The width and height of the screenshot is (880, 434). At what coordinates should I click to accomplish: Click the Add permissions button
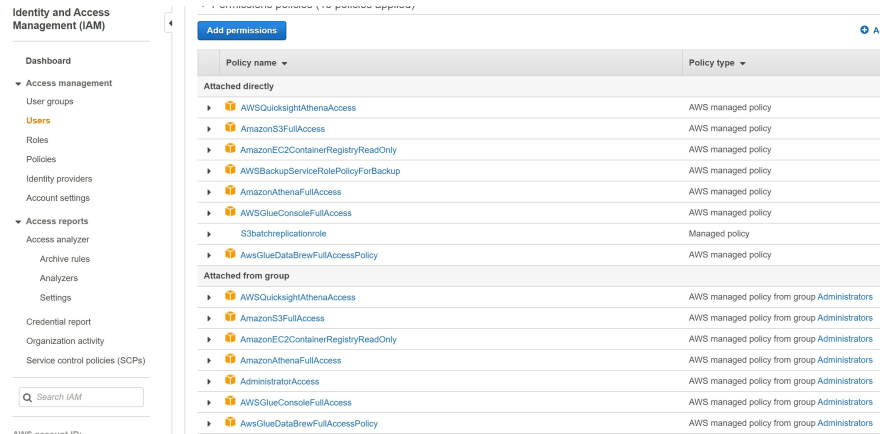[x=242, y=30]
